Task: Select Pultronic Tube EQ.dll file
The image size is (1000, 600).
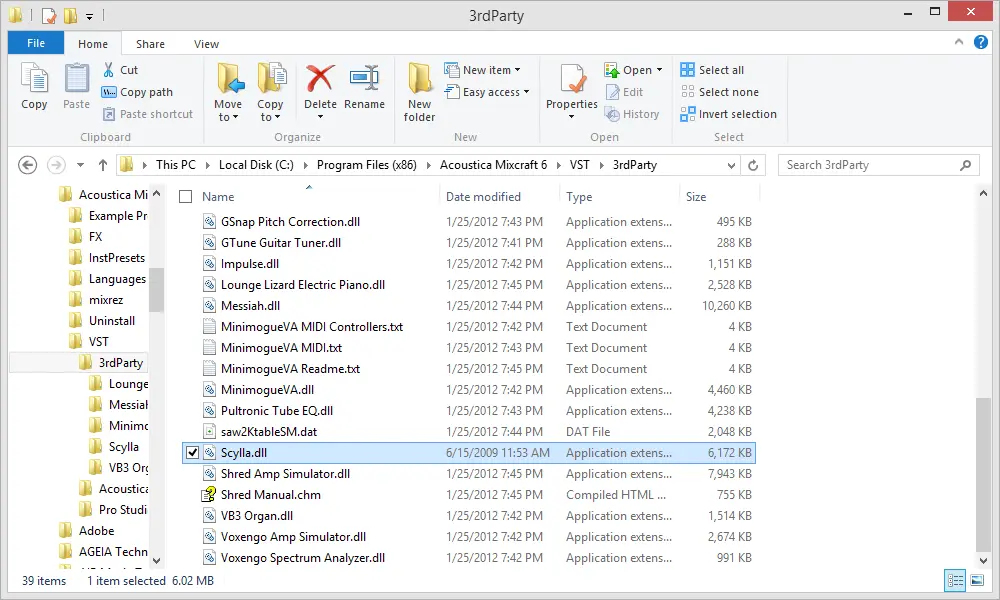Action: pyautogui.click(x=277, y=411)
